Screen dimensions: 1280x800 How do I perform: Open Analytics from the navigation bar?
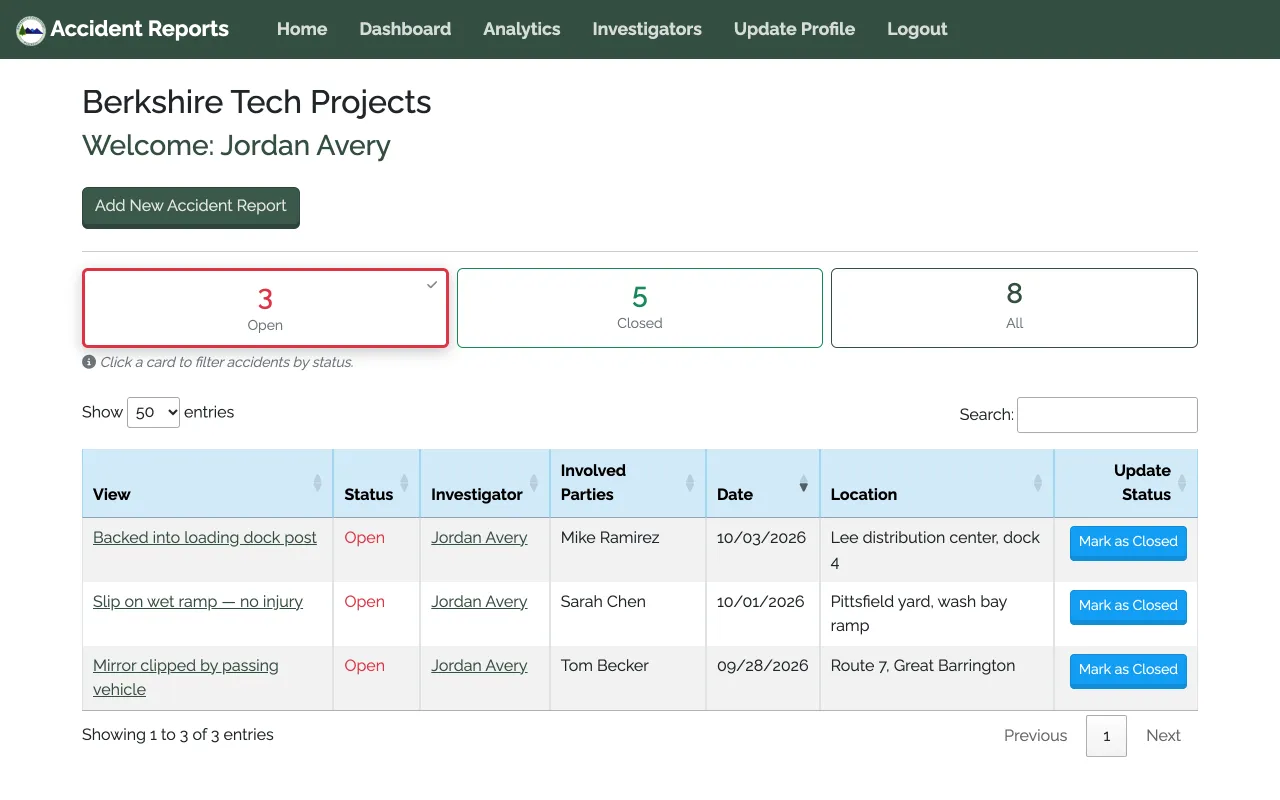coord(522,29)
